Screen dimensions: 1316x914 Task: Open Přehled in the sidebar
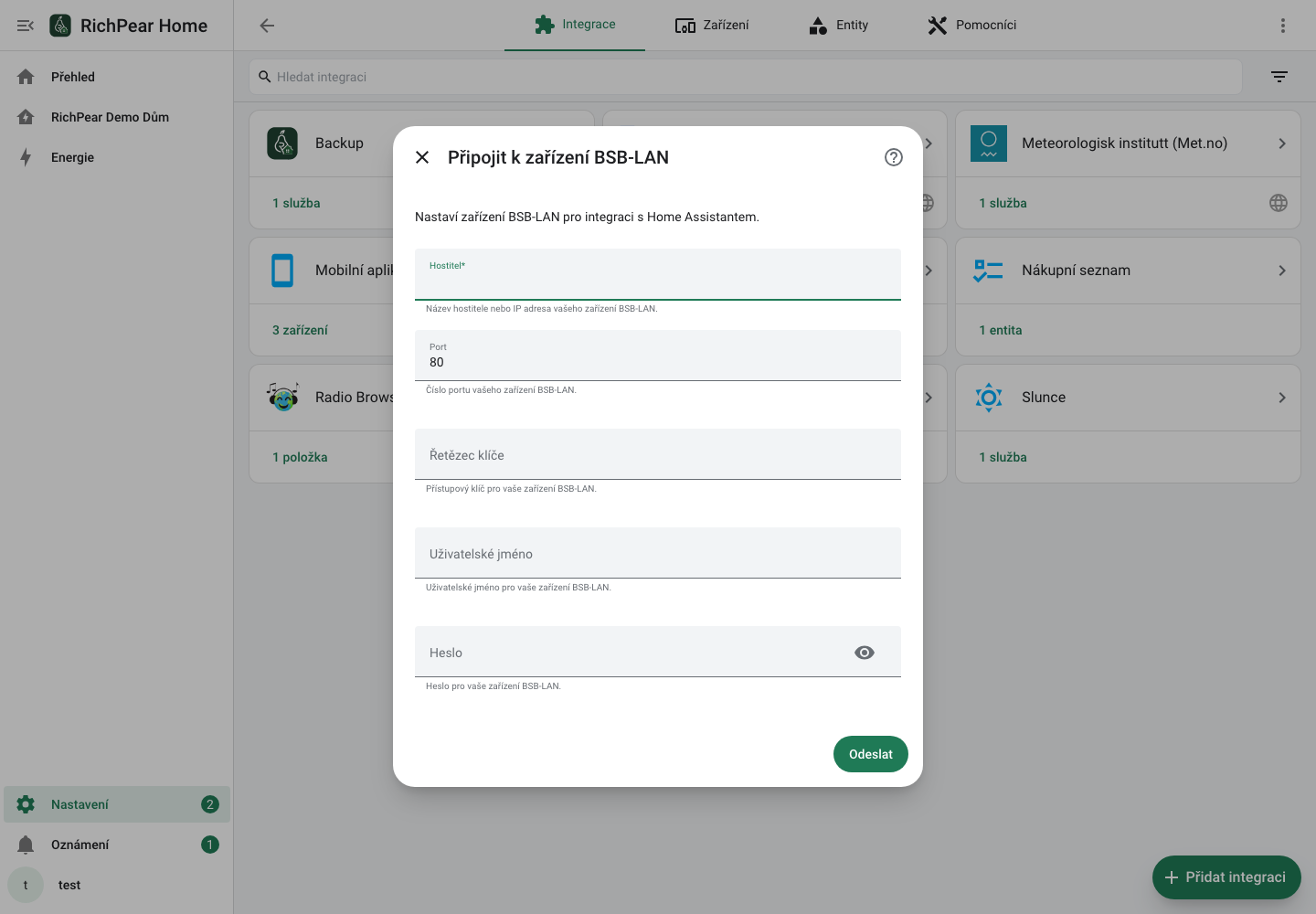click(117, 77)
